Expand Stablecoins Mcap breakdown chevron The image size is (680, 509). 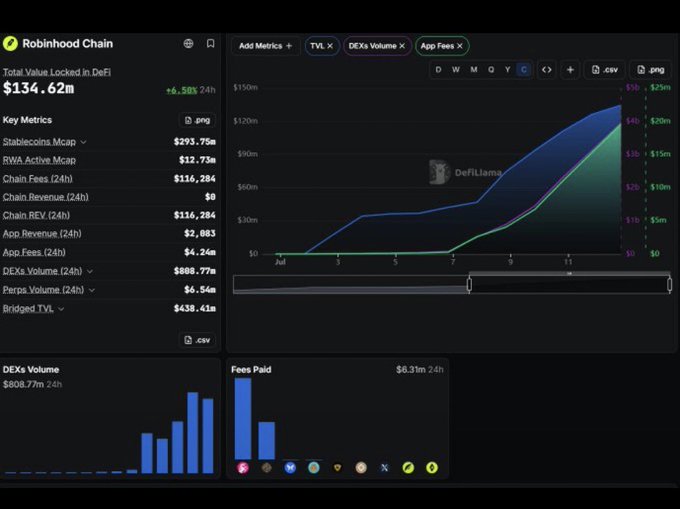coord(83,142)
